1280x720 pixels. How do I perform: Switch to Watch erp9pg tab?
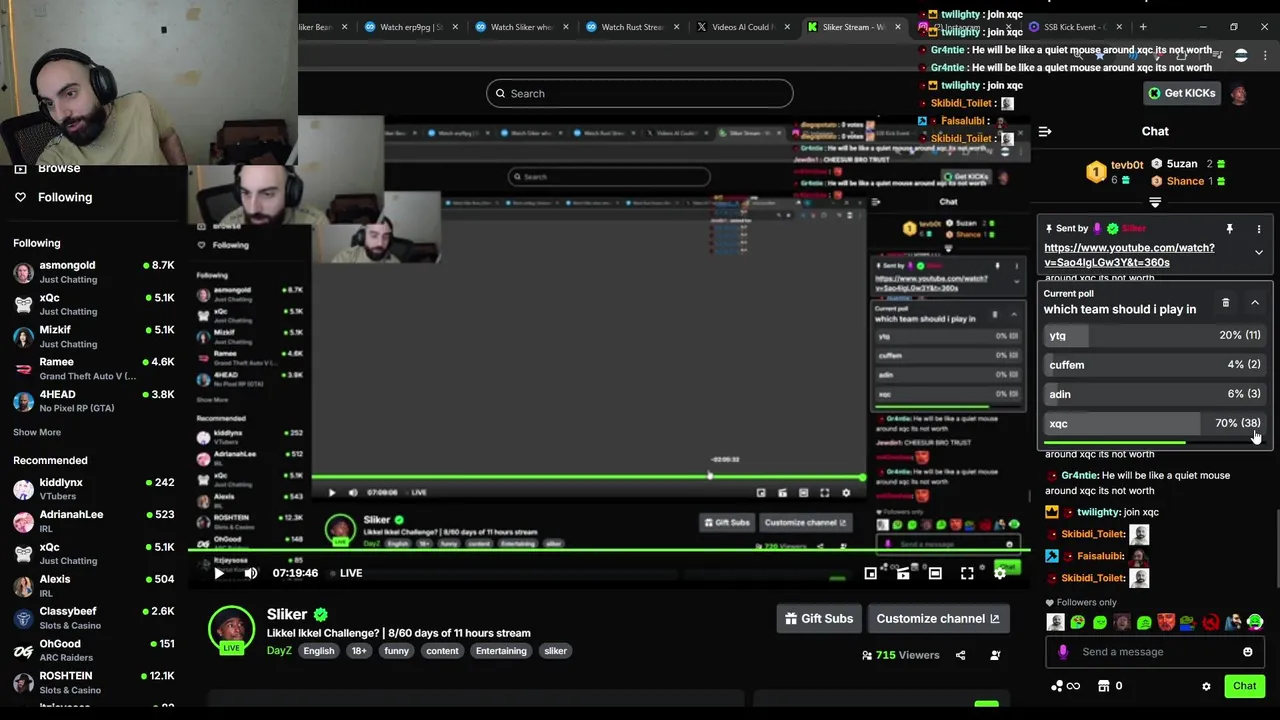[410, 27]
